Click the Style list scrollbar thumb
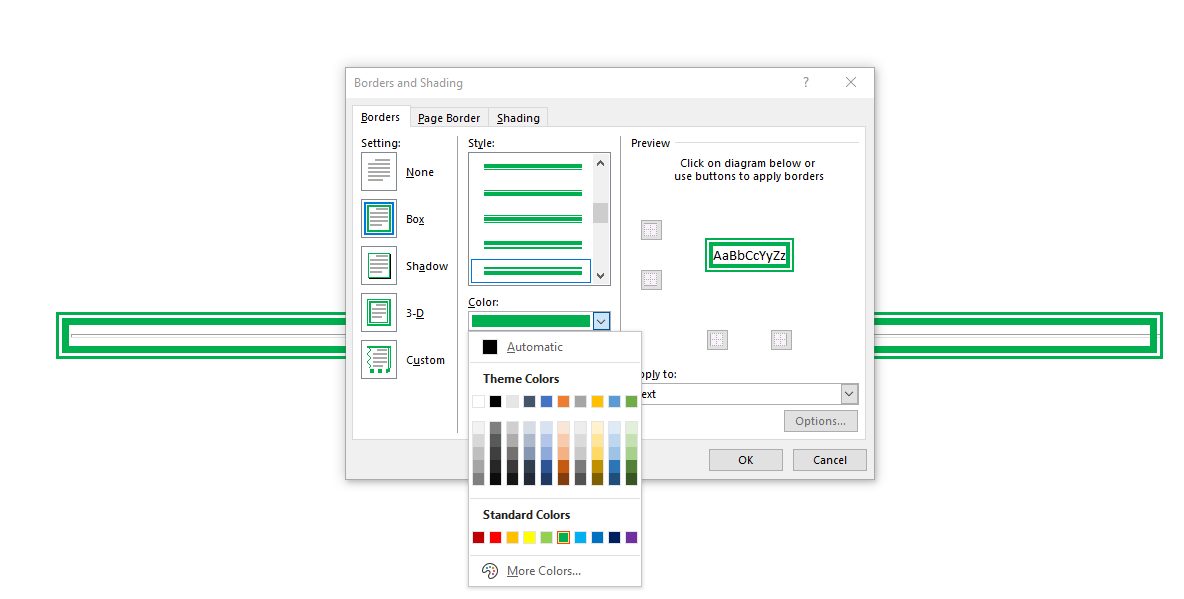 coord(600,213)
